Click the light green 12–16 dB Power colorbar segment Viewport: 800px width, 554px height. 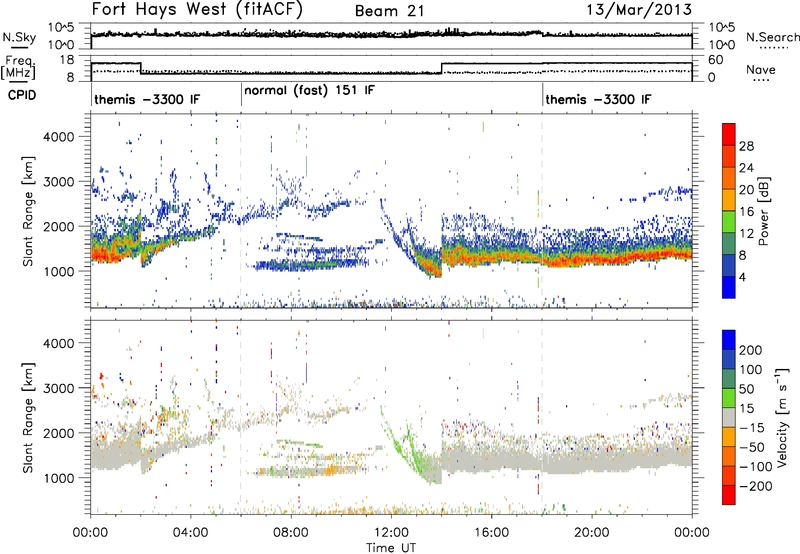point(729,221)
